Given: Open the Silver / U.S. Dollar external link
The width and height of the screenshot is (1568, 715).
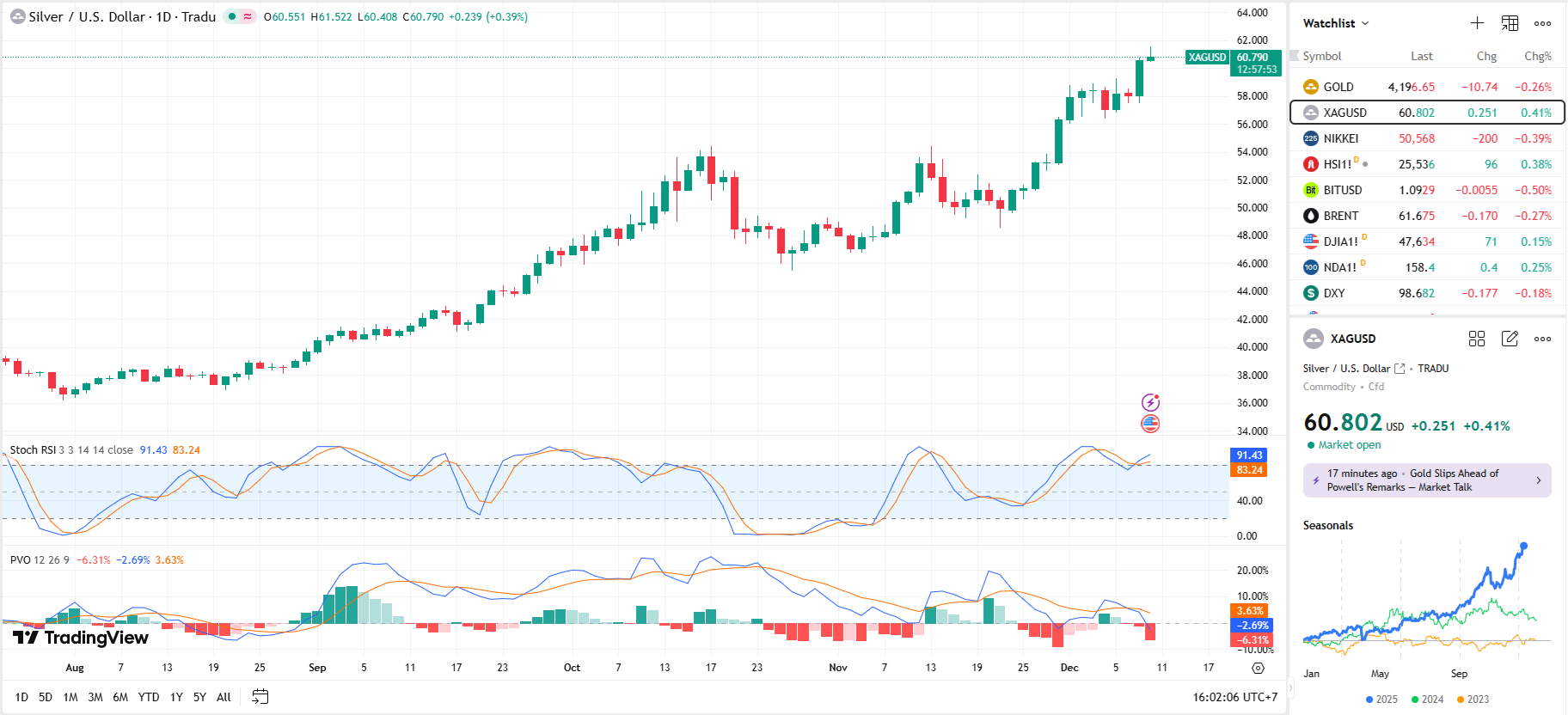Looking at the screenshot, I should point(1400,369).
